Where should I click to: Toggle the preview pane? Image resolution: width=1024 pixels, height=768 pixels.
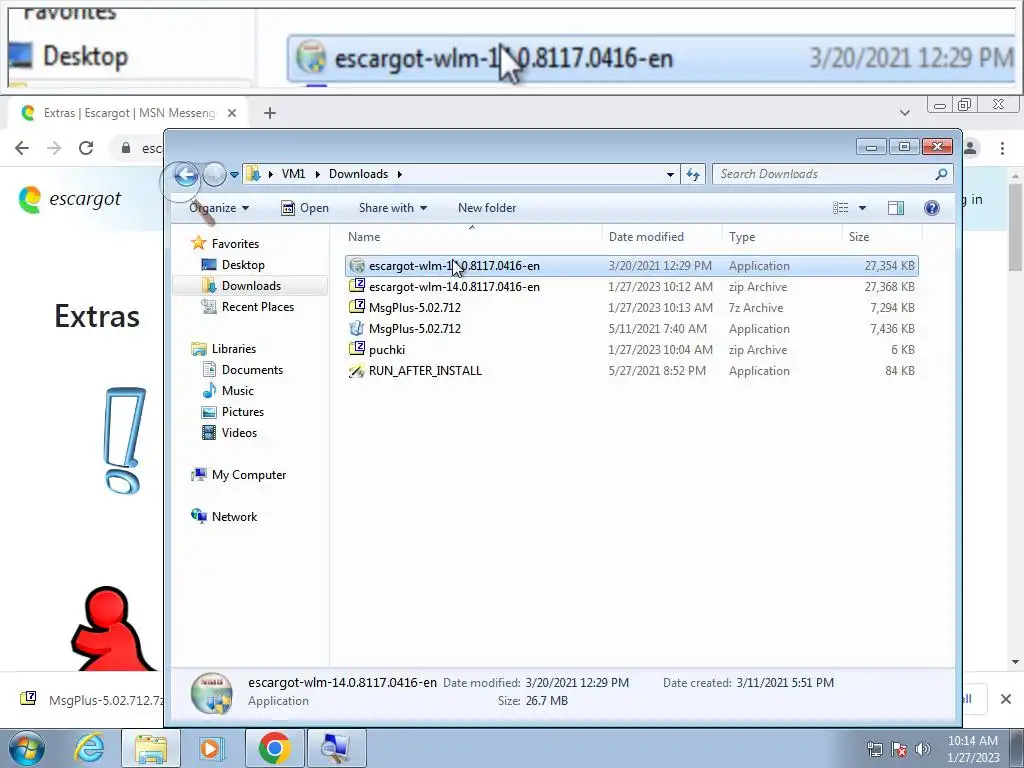[896, 208]
